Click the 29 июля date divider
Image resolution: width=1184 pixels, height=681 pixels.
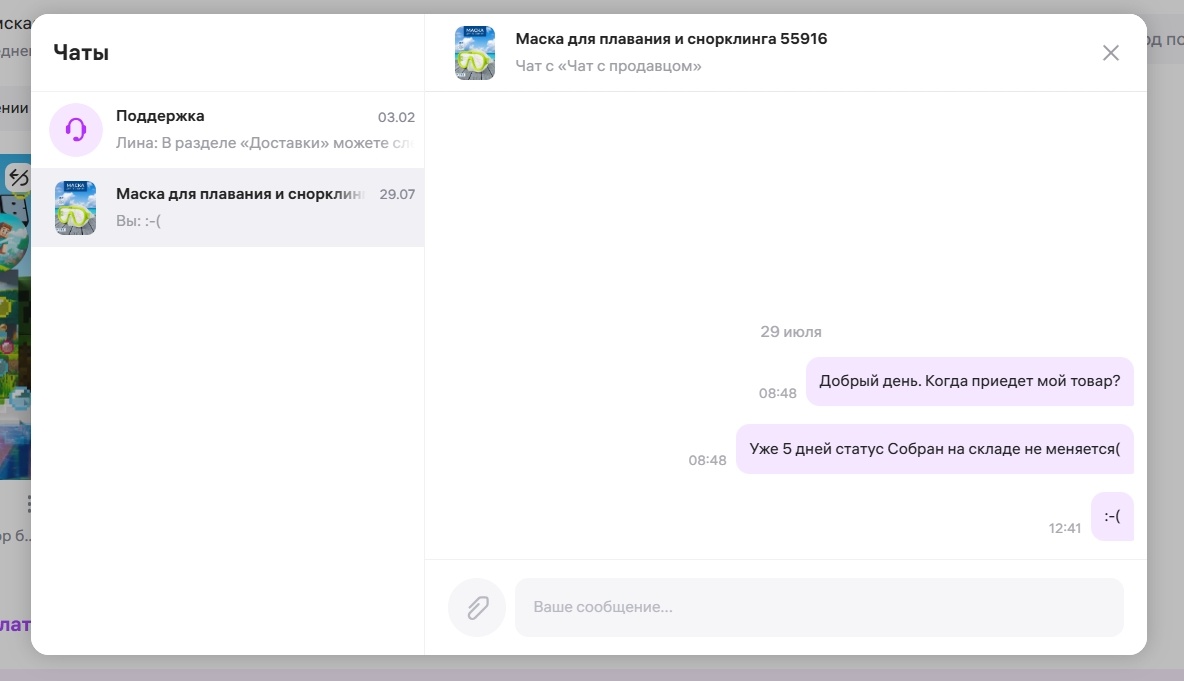coord(786,331)
